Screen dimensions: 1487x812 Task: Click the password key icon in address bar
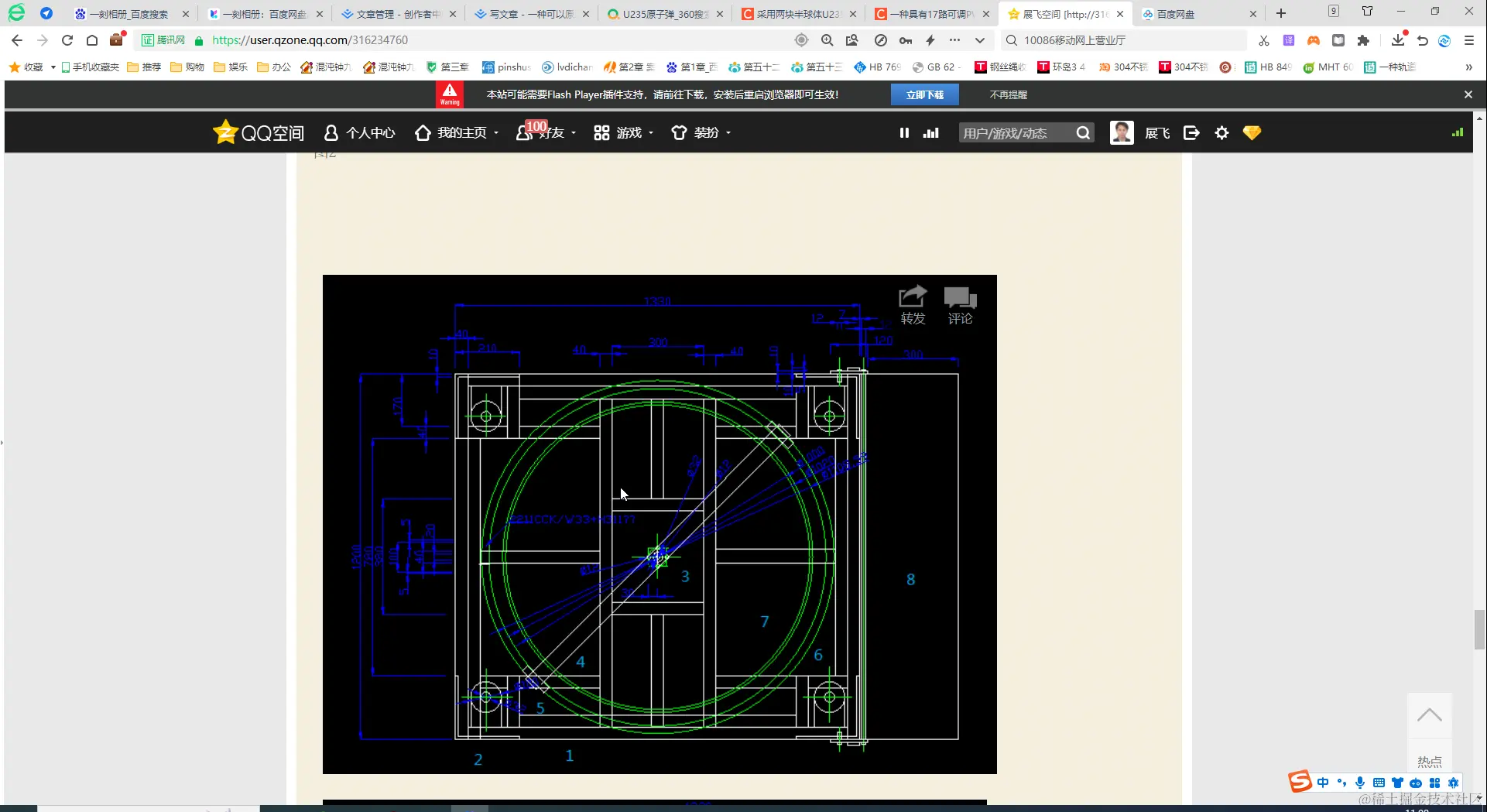tap(906, 40)
